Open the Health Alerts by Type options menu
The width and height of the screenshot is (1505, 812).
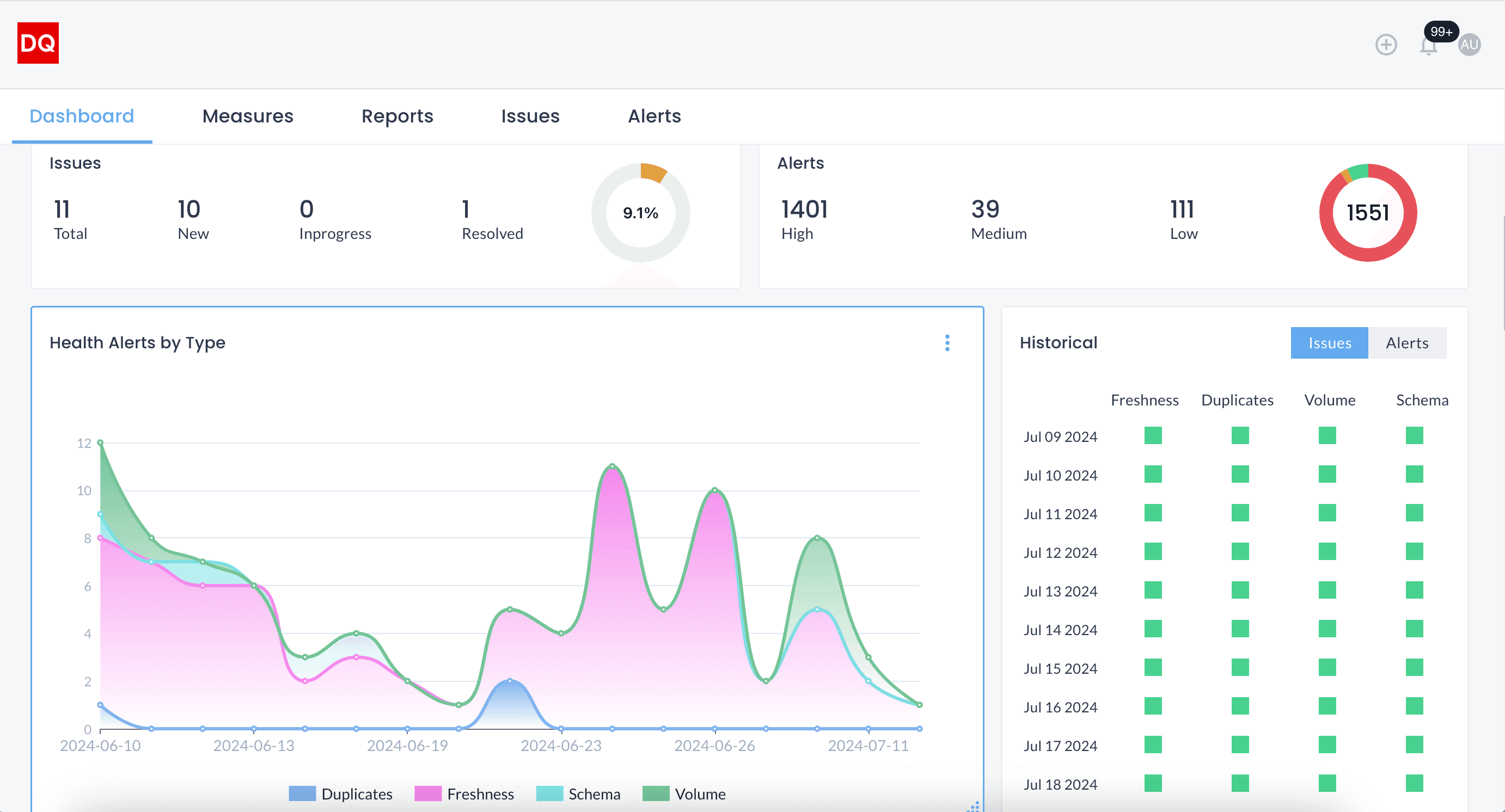point(947,343)
